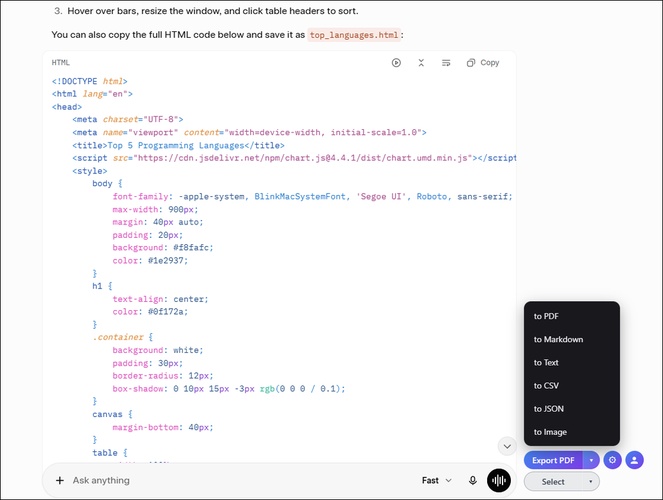Image resolution: width=663 pixels, height=500 pixels.
Task: Click the 'color: #0f172a;' line
Action: click(x=150, y=312)
